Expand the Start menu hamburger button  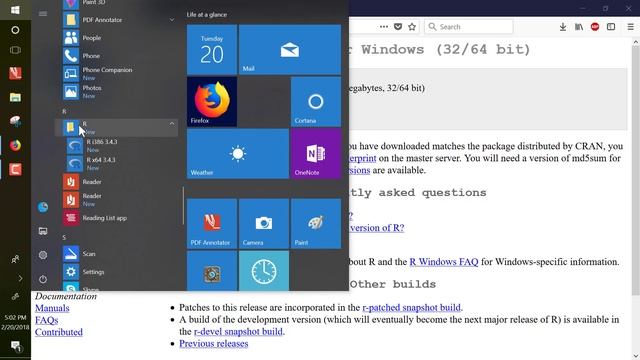tap(43, 13)
